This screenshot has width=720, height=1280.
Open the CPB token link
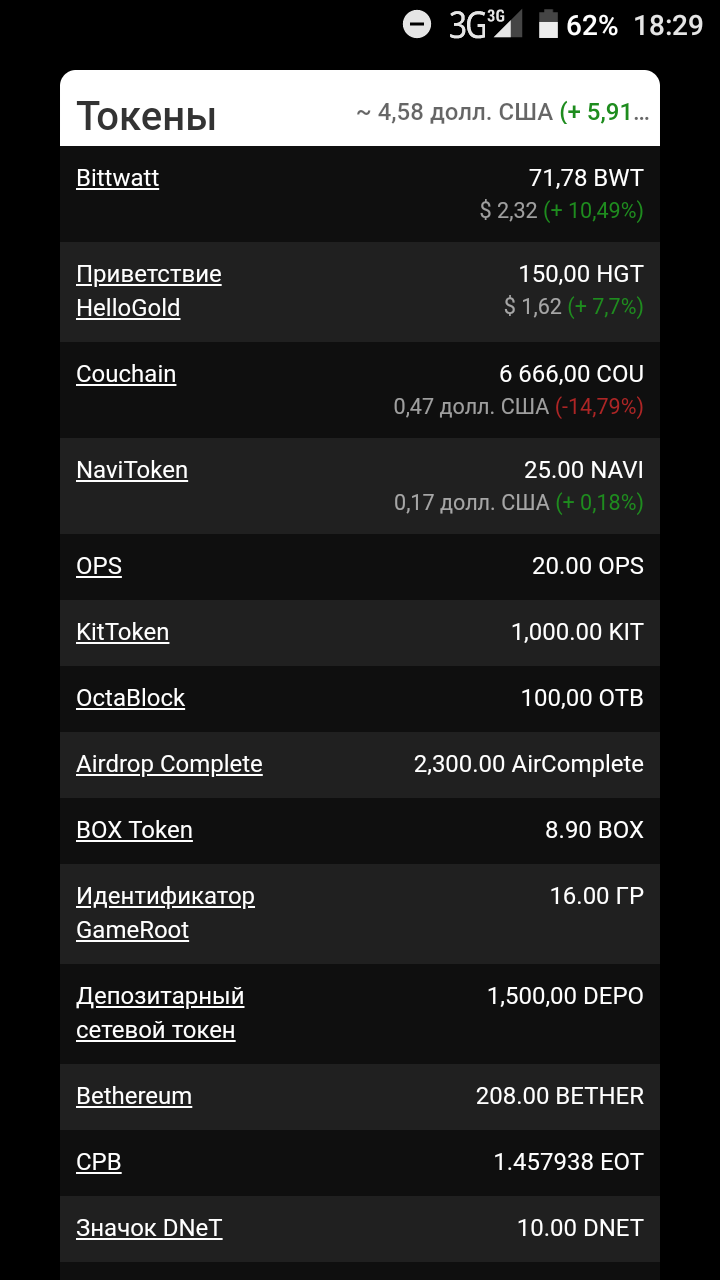tap(99, 1162)
